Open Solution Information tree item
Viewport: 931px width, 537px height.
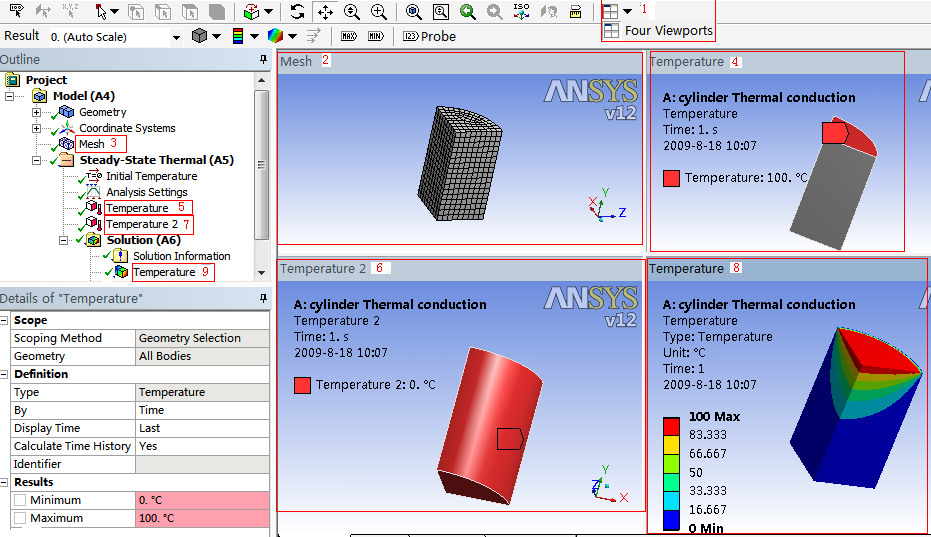click(181, 256)
